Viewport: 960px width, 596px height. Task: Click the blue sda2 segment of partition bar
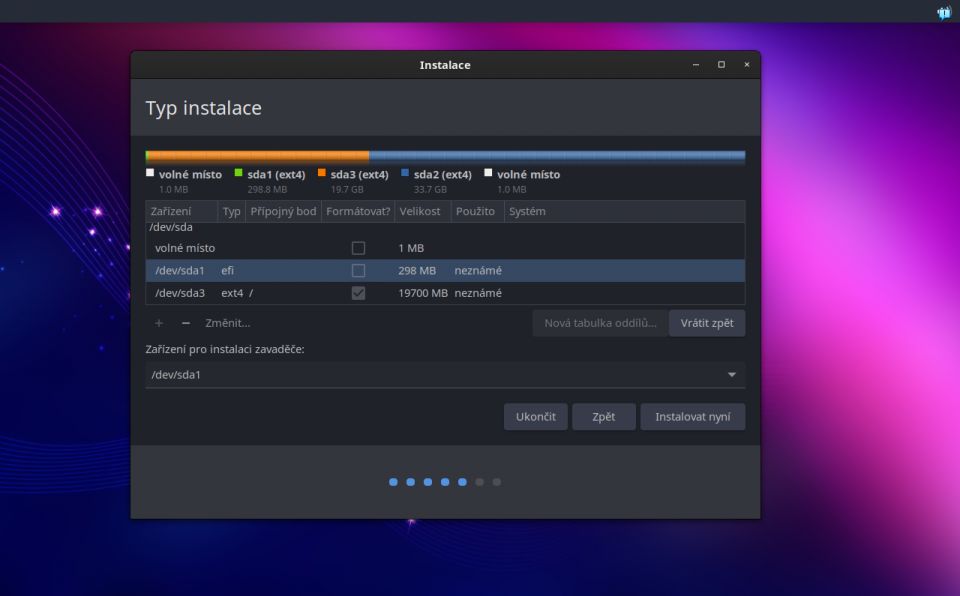tap(557, 156)
